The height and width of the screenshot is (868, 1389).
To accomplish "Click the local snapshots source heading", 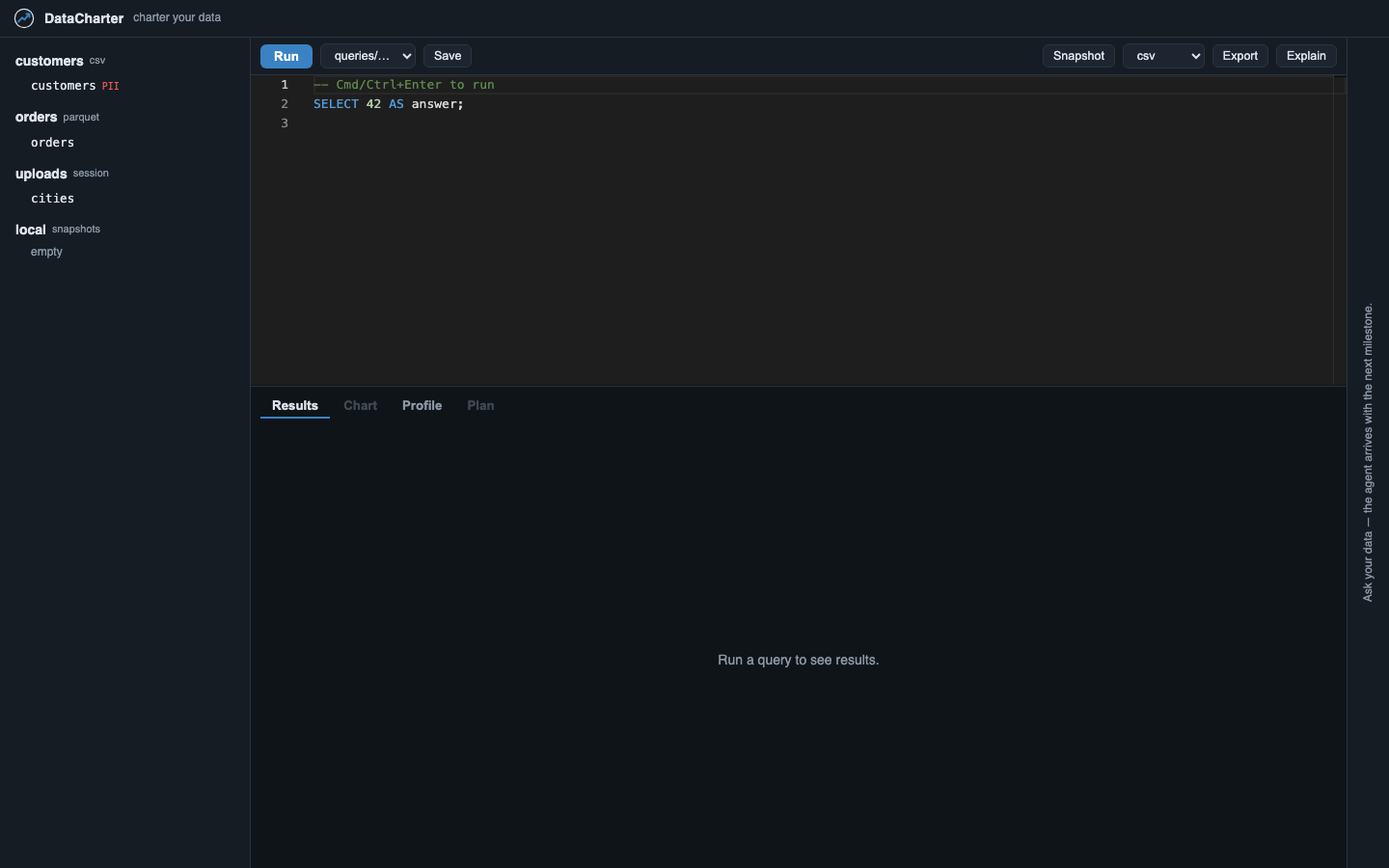I will click(x=58, y=230).
